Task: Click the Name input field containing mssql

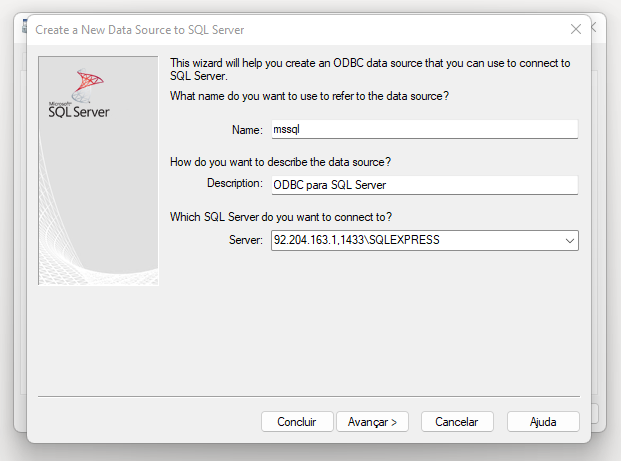Action: [x=425, y=130]
